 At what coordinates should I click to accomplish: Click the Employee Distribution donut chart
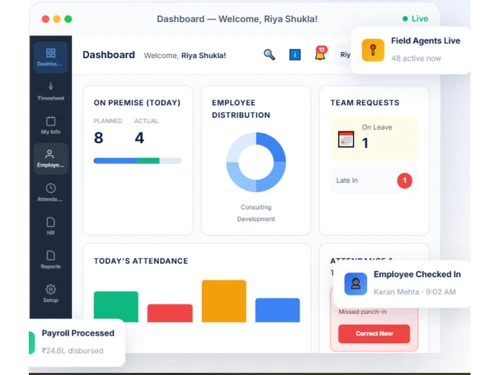[x=256, y=162]
